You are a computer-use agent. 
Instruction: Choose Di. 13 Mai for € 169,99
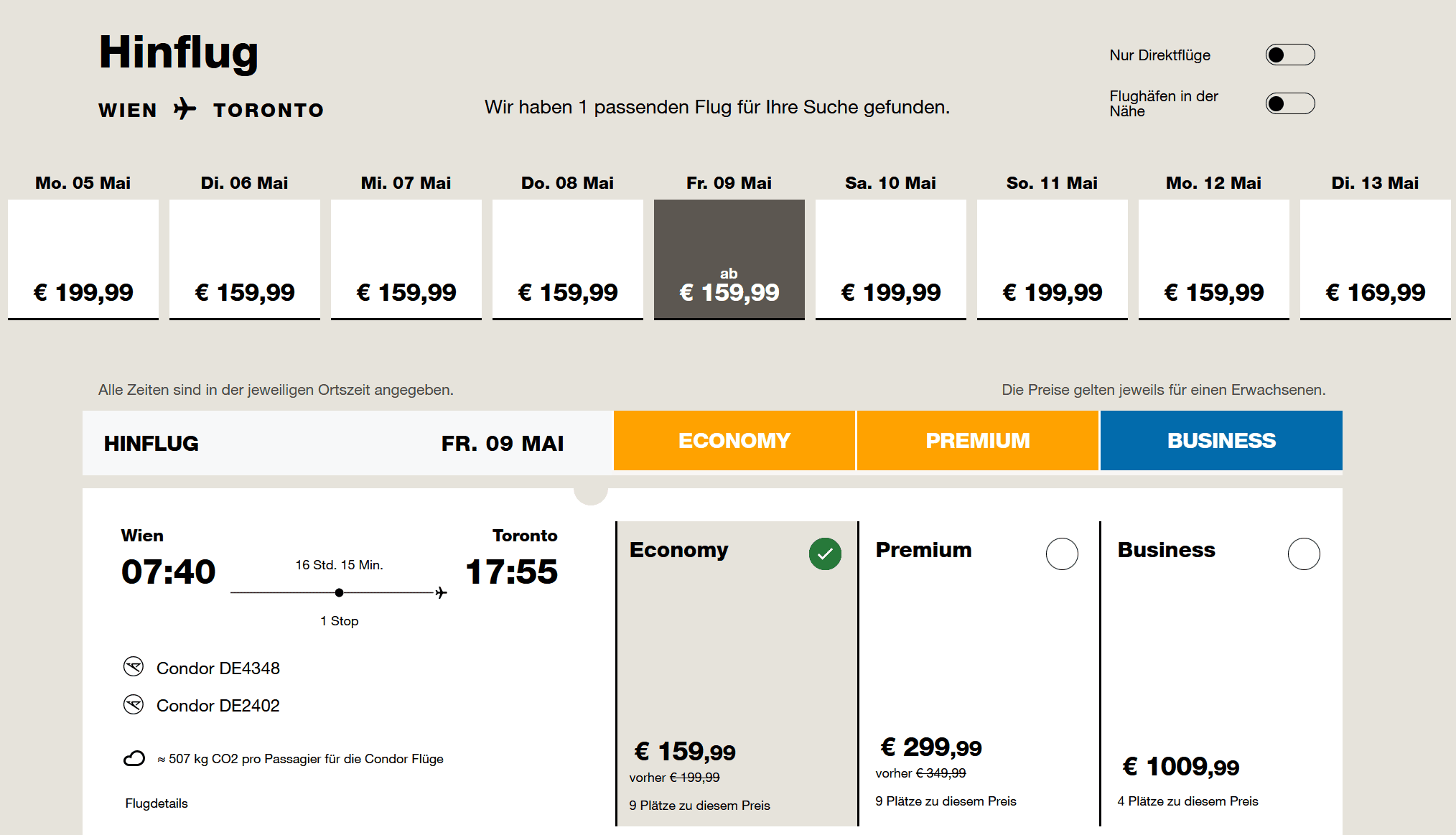(1375, 258)
